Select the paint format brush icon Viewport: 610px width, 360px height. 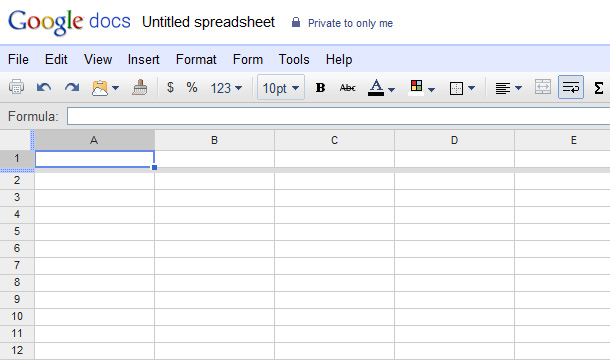click(140, 87)
